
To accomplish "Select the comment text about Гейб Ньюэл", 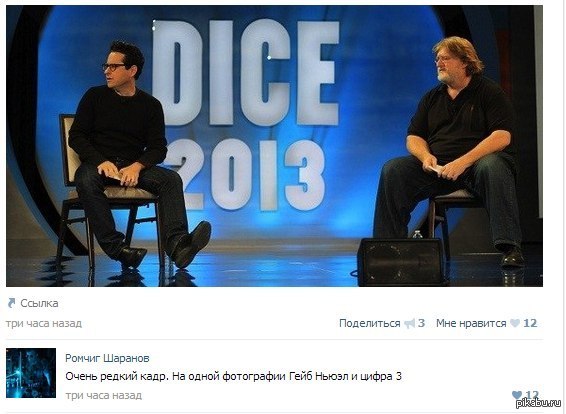I will 233,376.
